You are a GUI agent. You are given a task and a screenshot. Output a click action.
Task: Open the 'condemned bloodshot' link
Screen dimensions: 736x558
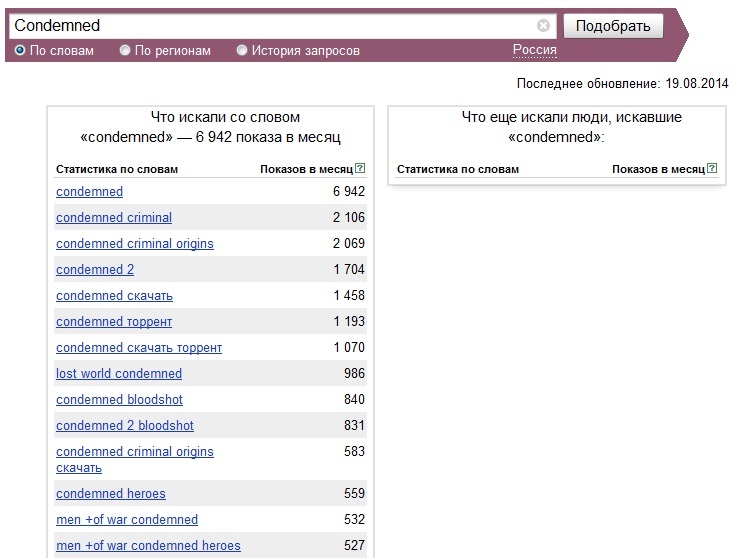(119, 399)
